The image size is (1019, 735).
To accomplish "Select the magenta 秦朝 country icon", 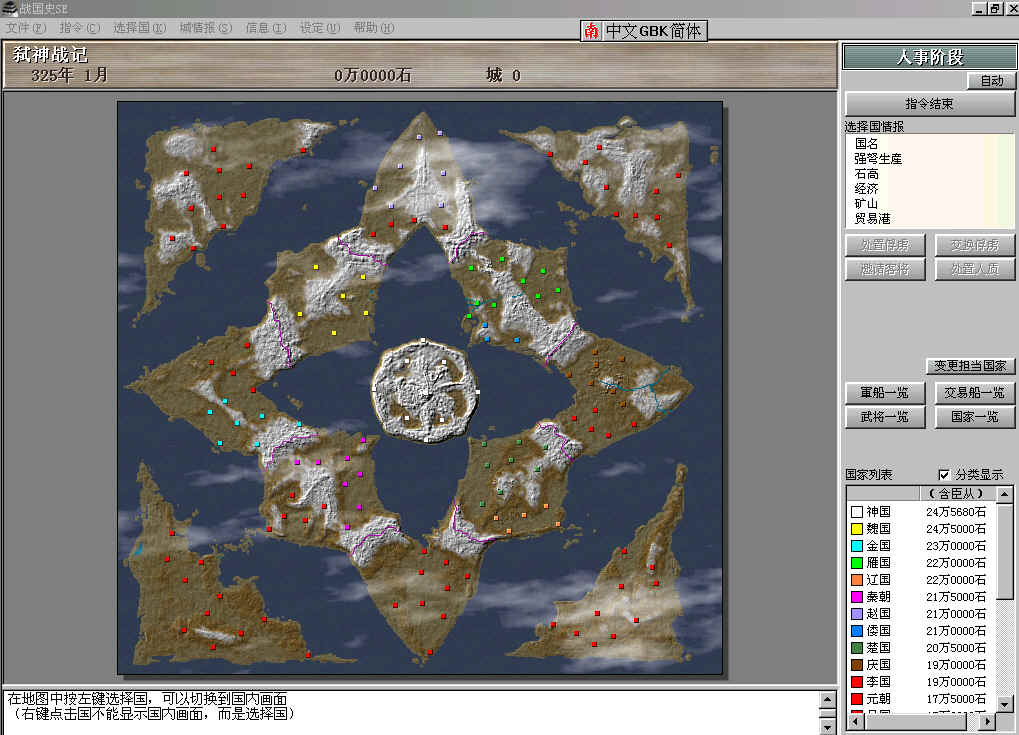I will tap(856, 597).
